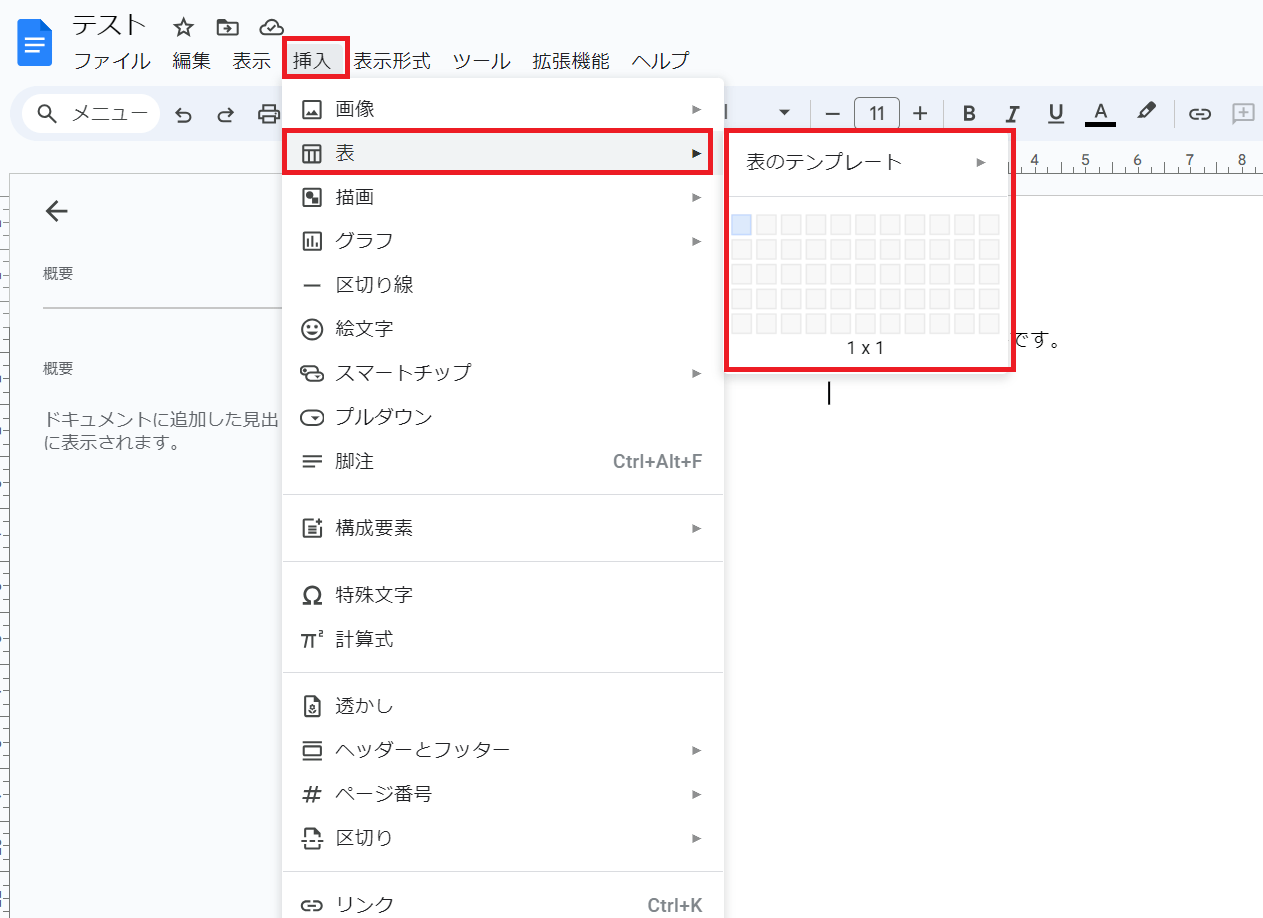Select the highlighter pen icon
This screenshot has height=918, width=1263.
coord(1147,112)
